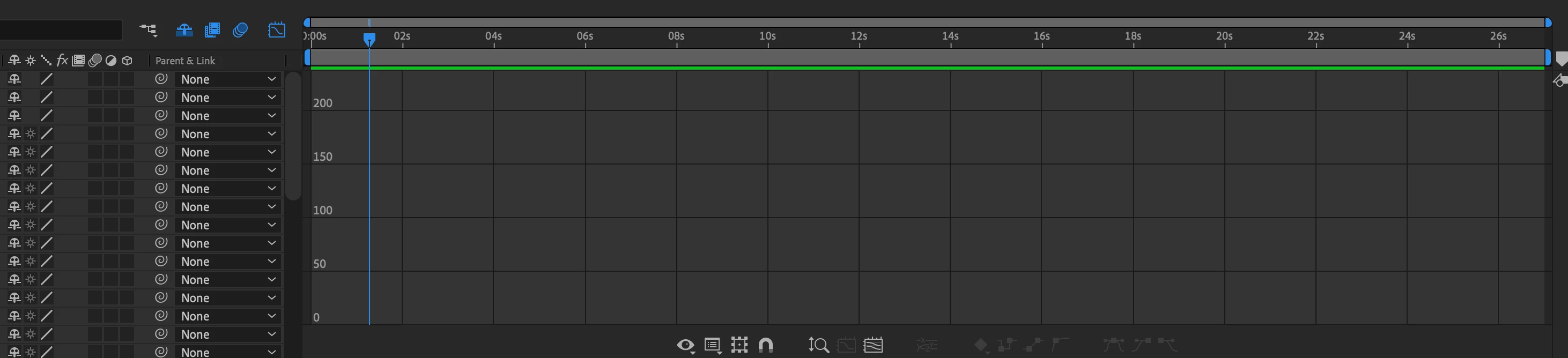Toggle the Frame Blending composition switch
Viewport: 1568px width, 358px height.
pyautogui.click(x=212, y=30)
